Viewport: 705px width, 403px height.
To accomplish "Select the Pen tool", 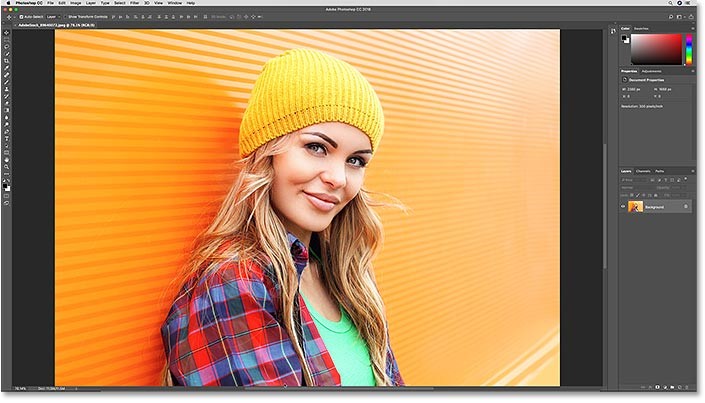I will pyautogui.click(x=6, y=131).
